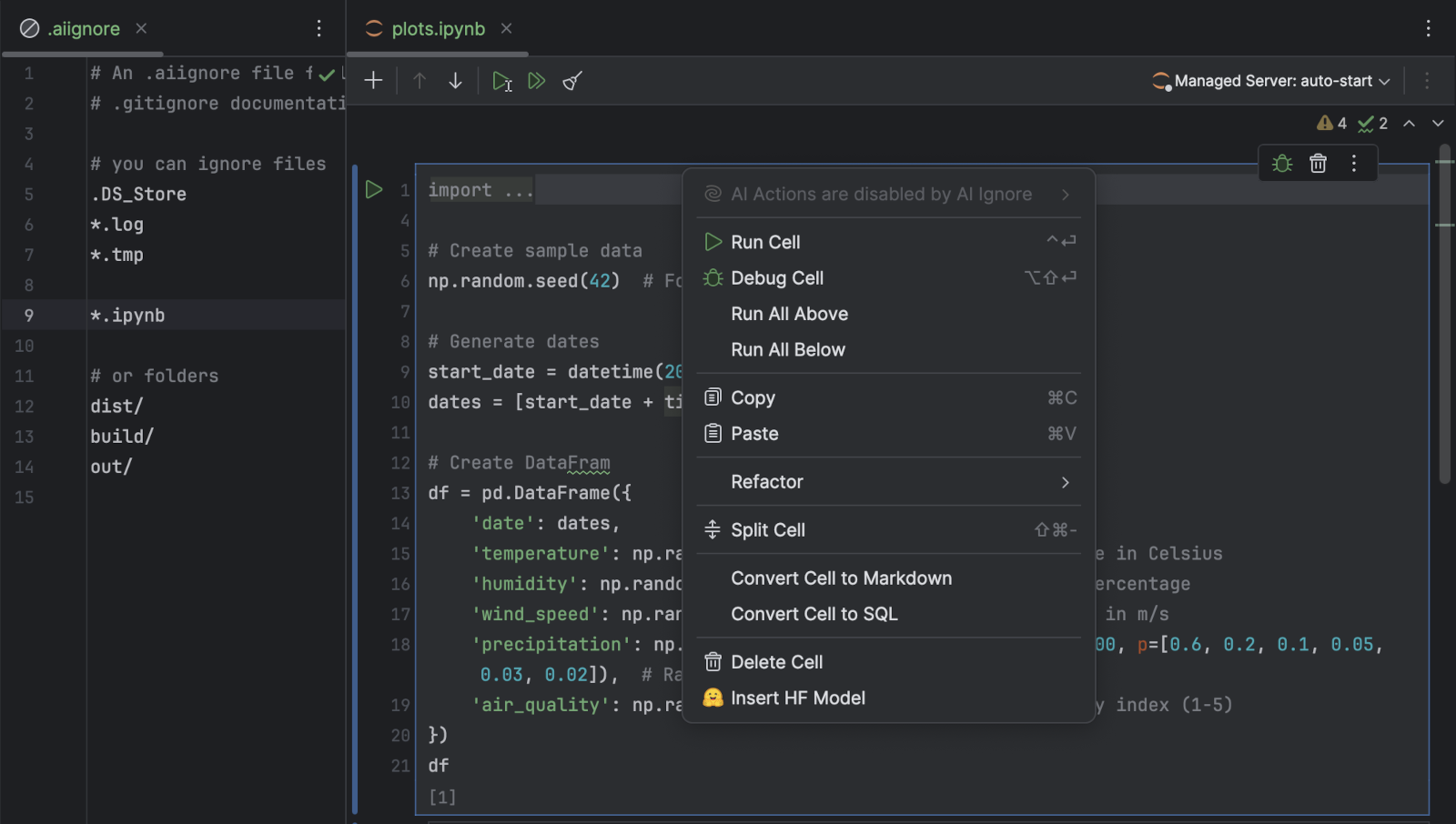Viewport: 1456px width, 824px height.
Task: Click the debug cell bug icon
Action: click(1282, 163)
